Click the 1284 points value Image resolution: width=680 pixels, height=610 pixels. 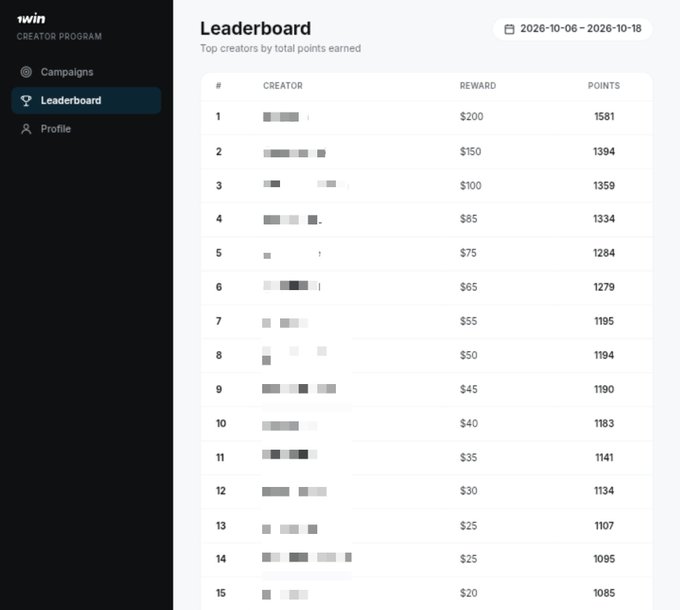(604, 253)
